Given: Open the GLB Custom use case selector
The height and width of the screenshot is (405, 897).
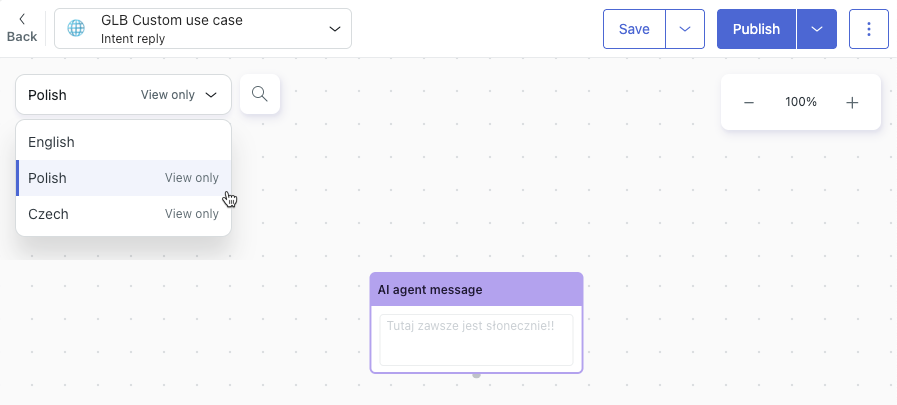Looking at the screenshot, I should click(203, 29).
